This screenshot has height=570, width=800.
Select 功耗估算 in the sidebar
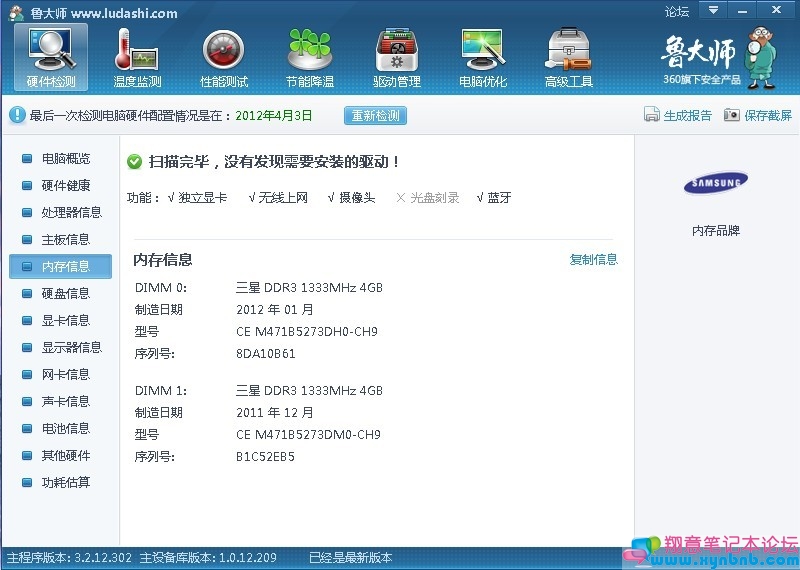66,482
